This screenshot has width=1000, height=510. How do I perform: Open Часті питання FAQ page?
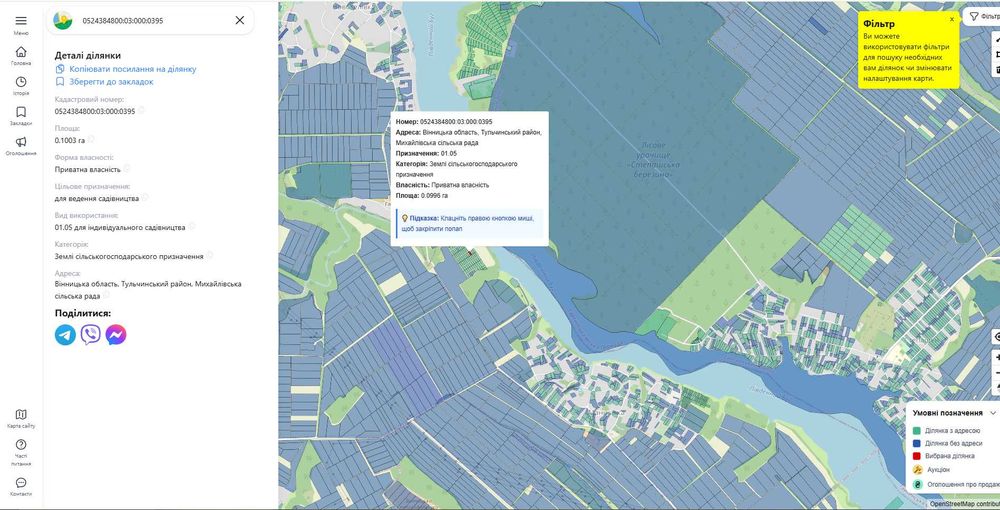21,445
